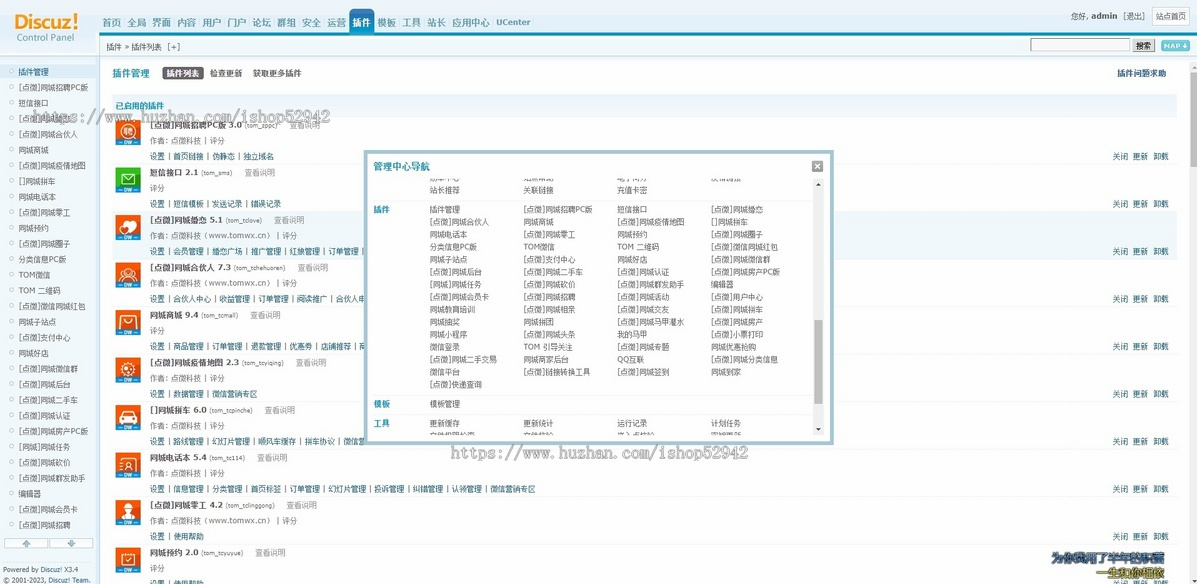Viewport: 1197px width, 584px height.
Task: Click the green 短信接口 envelope icon
Action: [x=127, y=180]
